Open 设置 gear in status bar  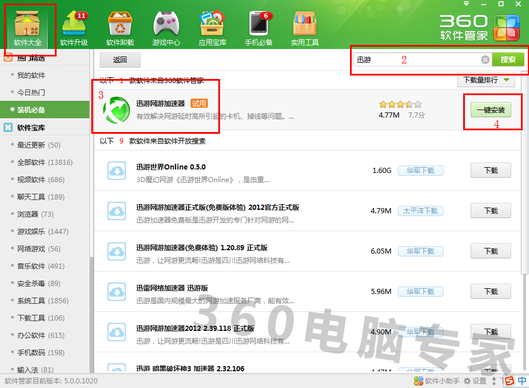tap(475, 381)
